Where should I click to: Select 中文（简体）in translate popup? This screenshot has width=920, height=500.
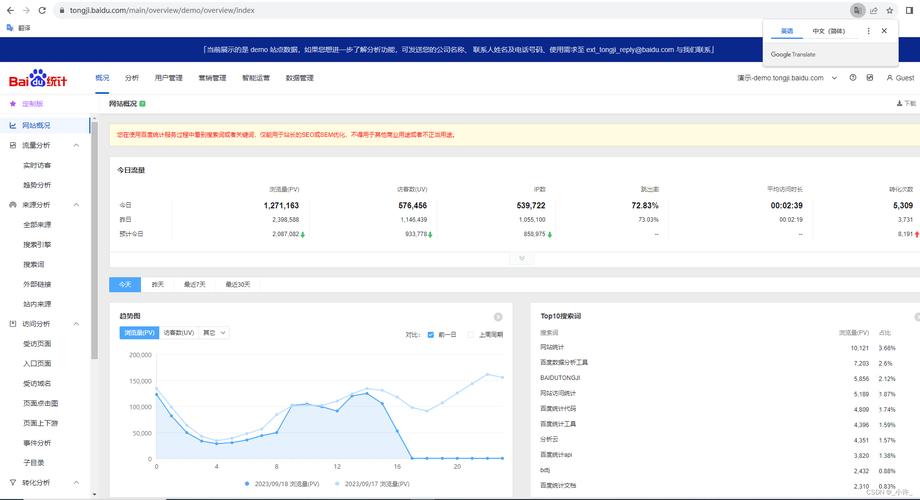click(828, 31)
